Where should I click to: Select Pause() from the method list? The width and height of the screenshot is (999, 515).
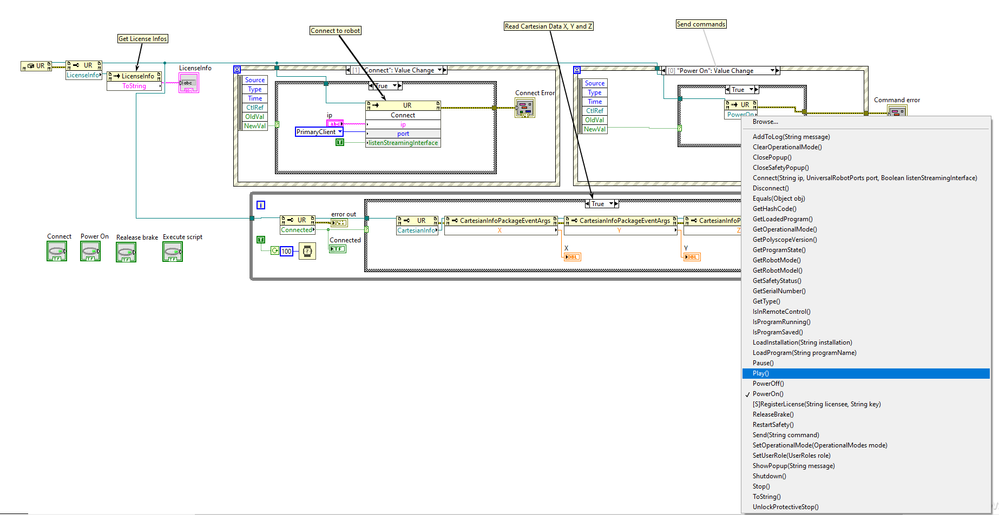(866, 363)
